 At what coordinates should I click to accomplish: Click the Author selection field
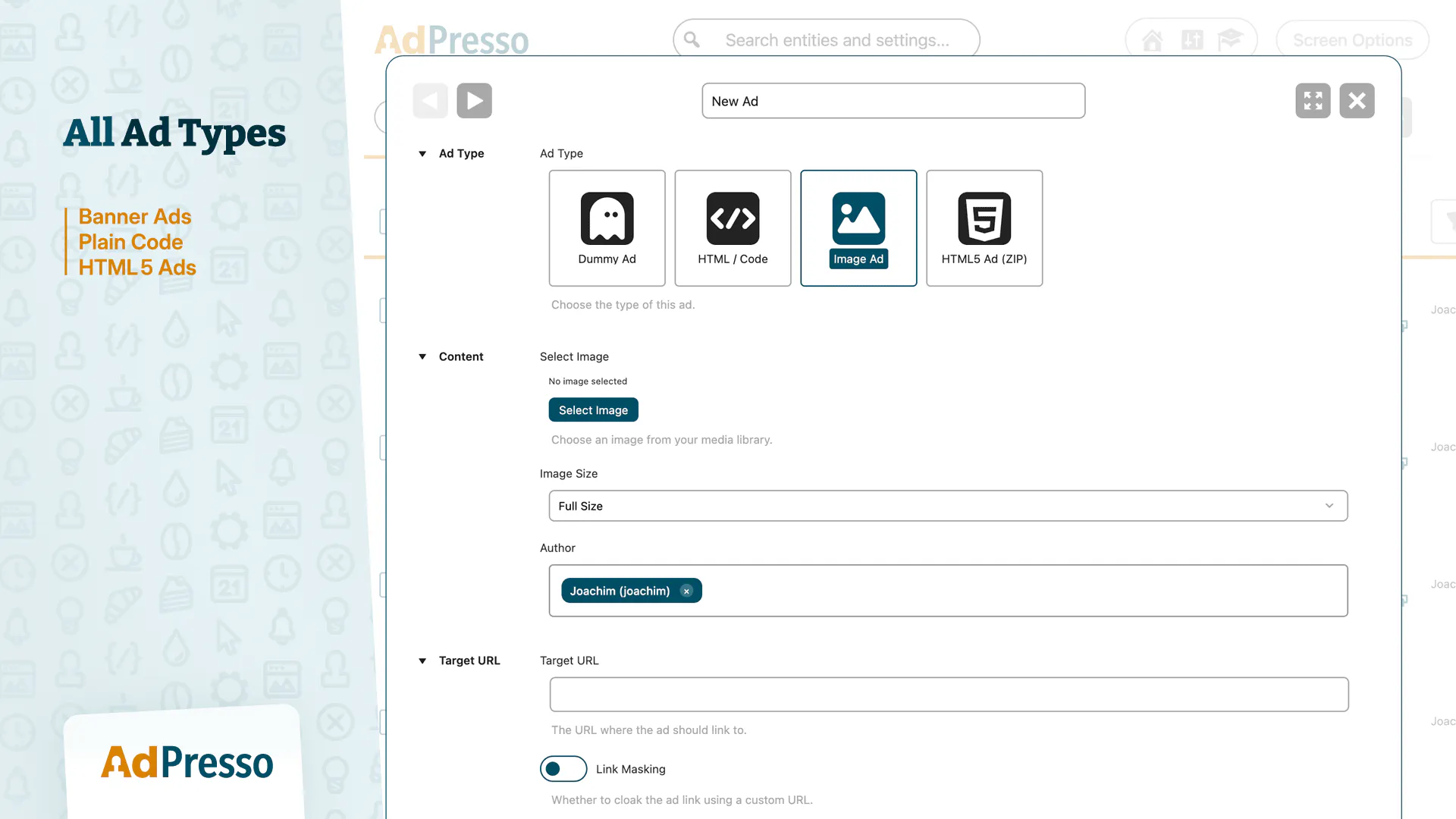coord(948,591)
